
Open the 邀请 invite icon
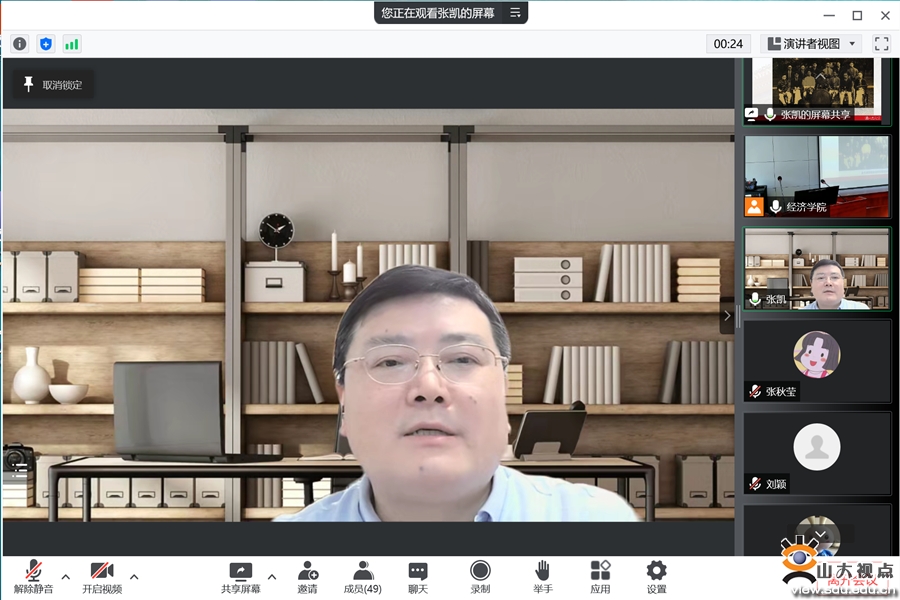(307, 576)
